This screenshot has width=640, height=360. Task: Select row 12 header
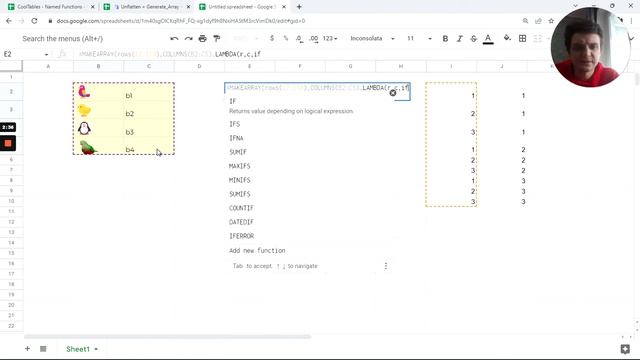[x=11, y=222]
